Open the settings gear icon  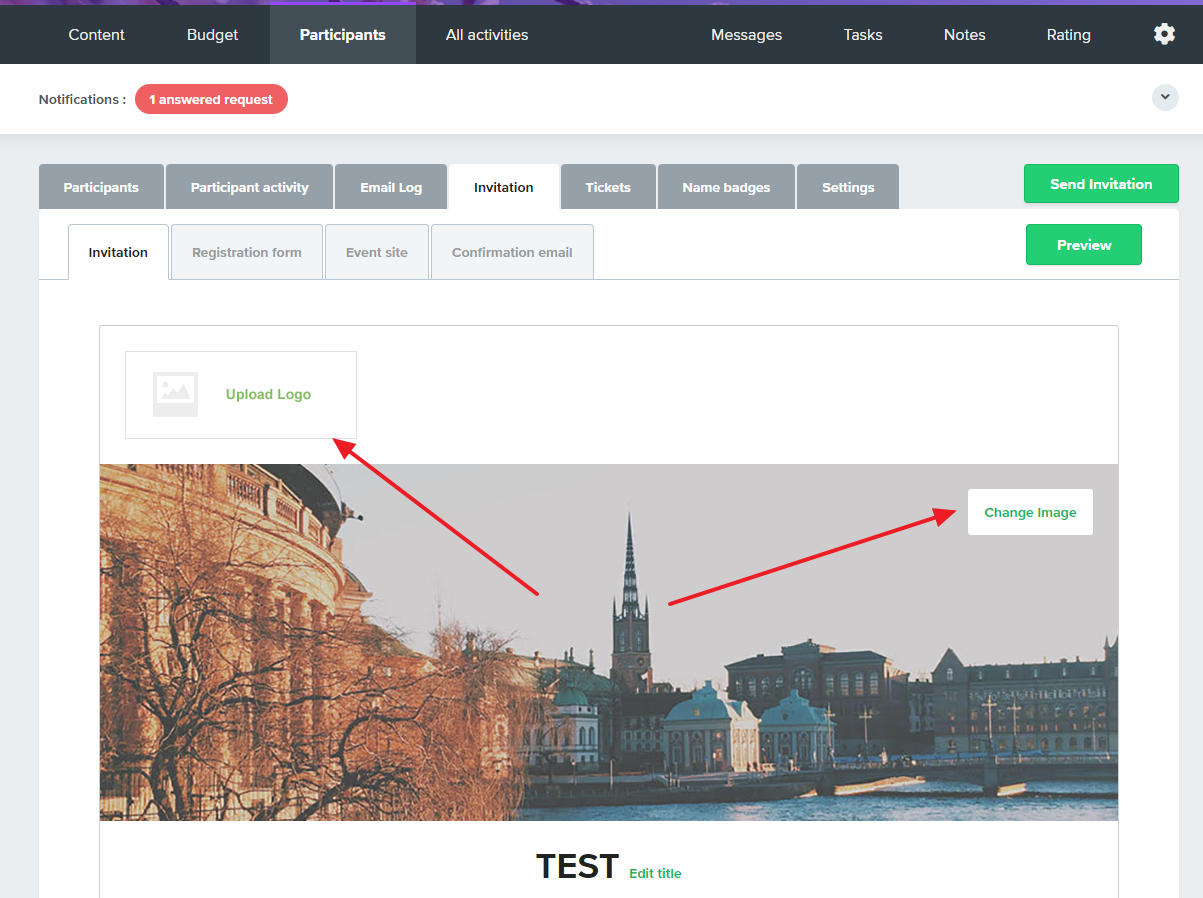point(1164,34)
